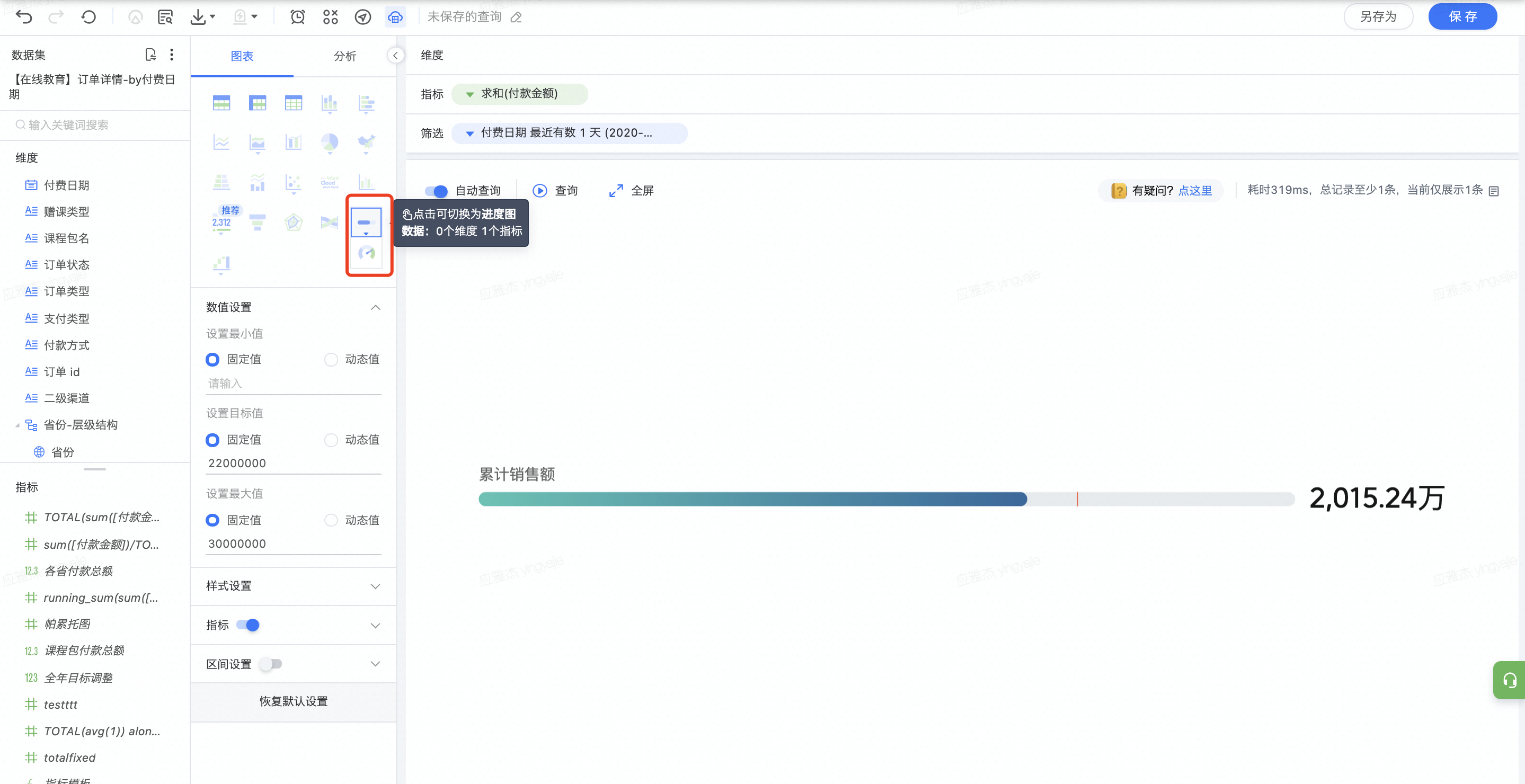Click the dataset switch document icon

(x=150, y=55)
